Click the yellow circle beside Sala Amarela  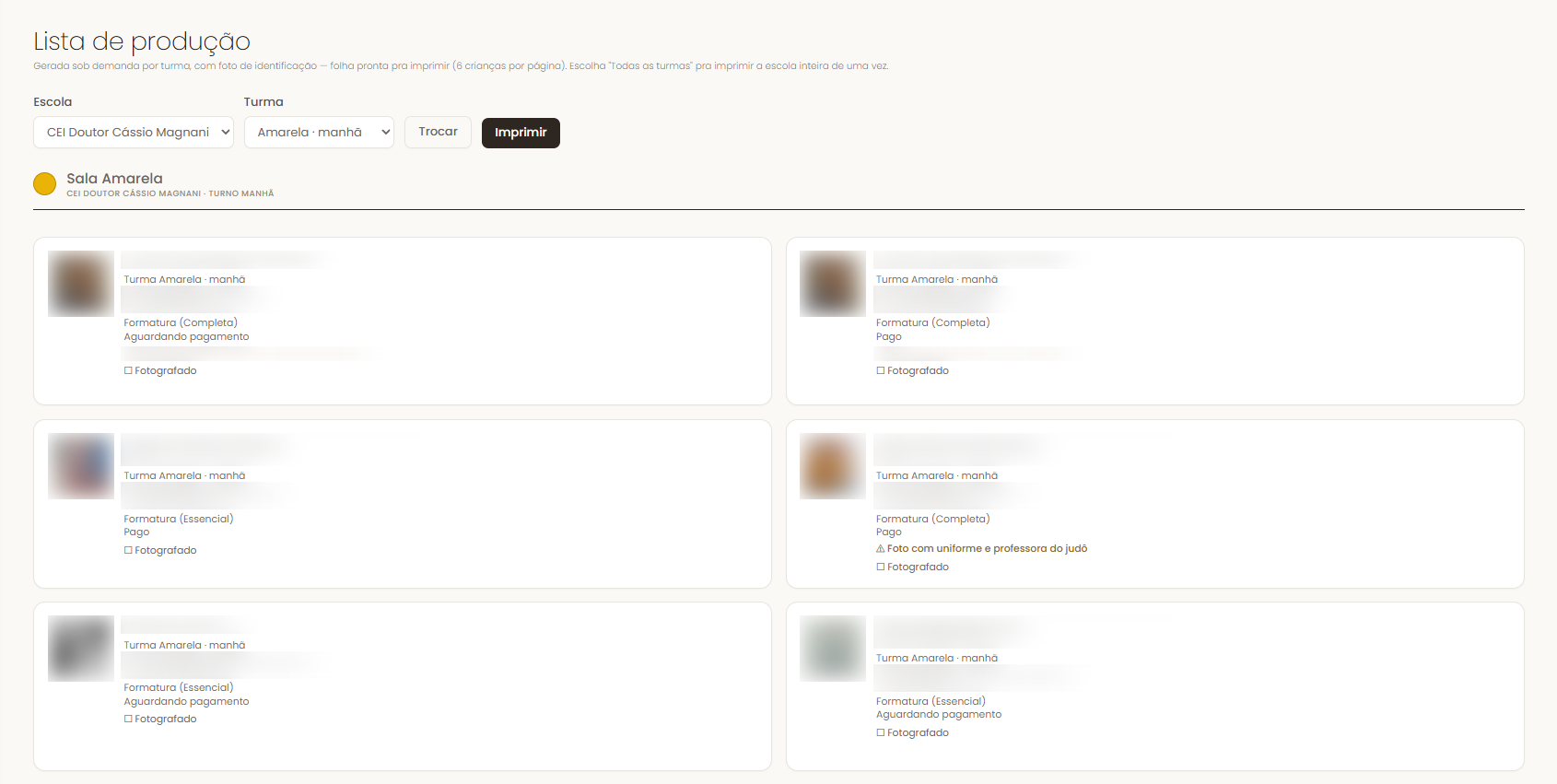coord(45,184)
